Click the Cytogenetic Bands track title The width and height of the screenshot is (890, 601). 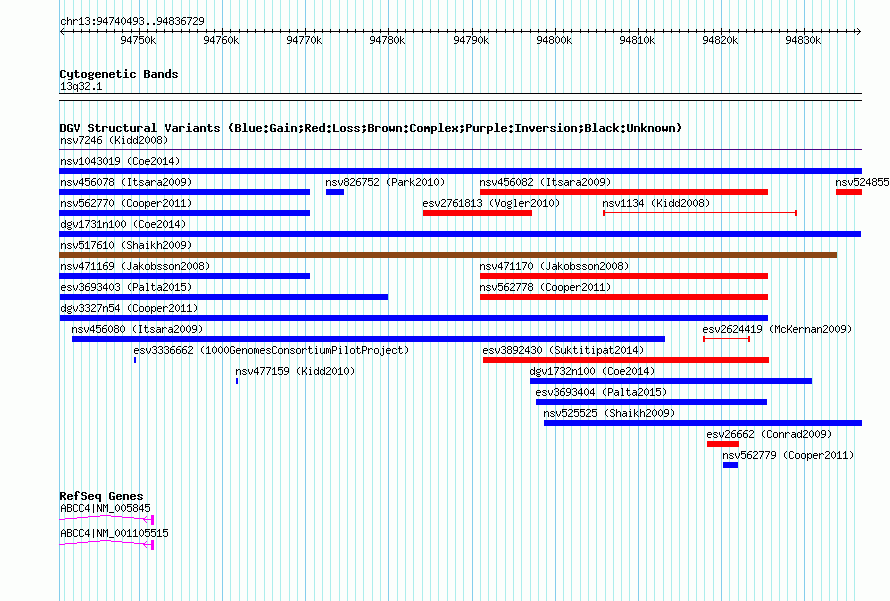119,74
